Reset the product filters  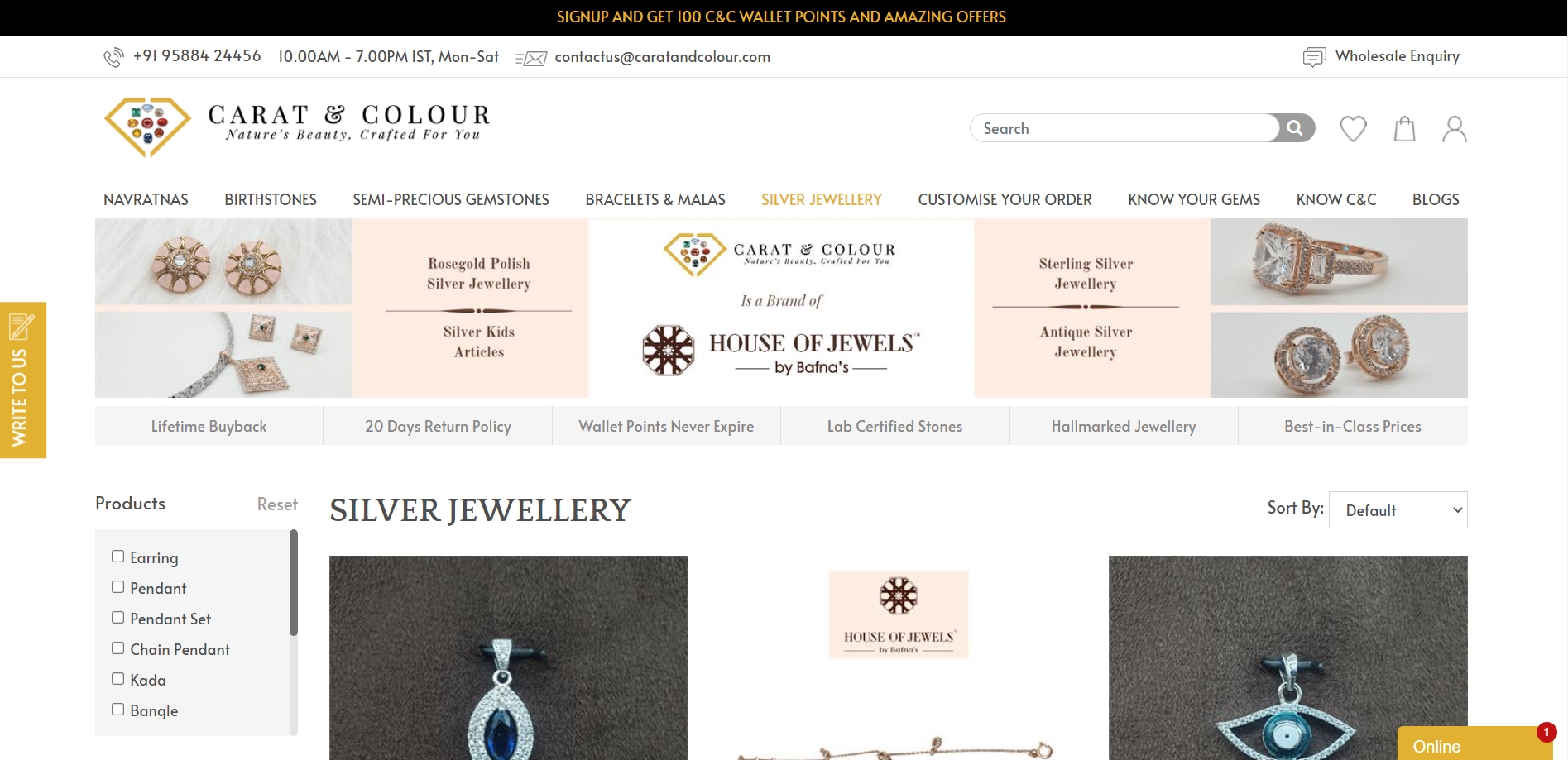pos(277,504)
